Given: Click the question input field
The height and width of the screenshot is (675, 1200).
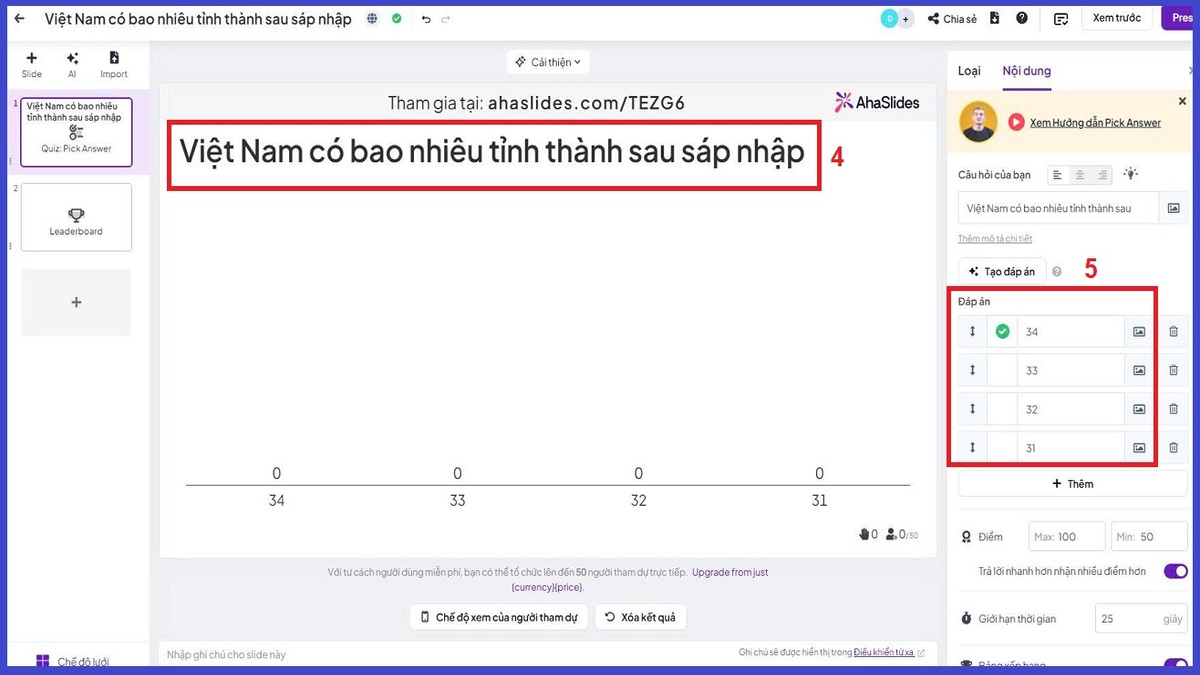Looking at the screenshot, I should tap(1058, 208).
